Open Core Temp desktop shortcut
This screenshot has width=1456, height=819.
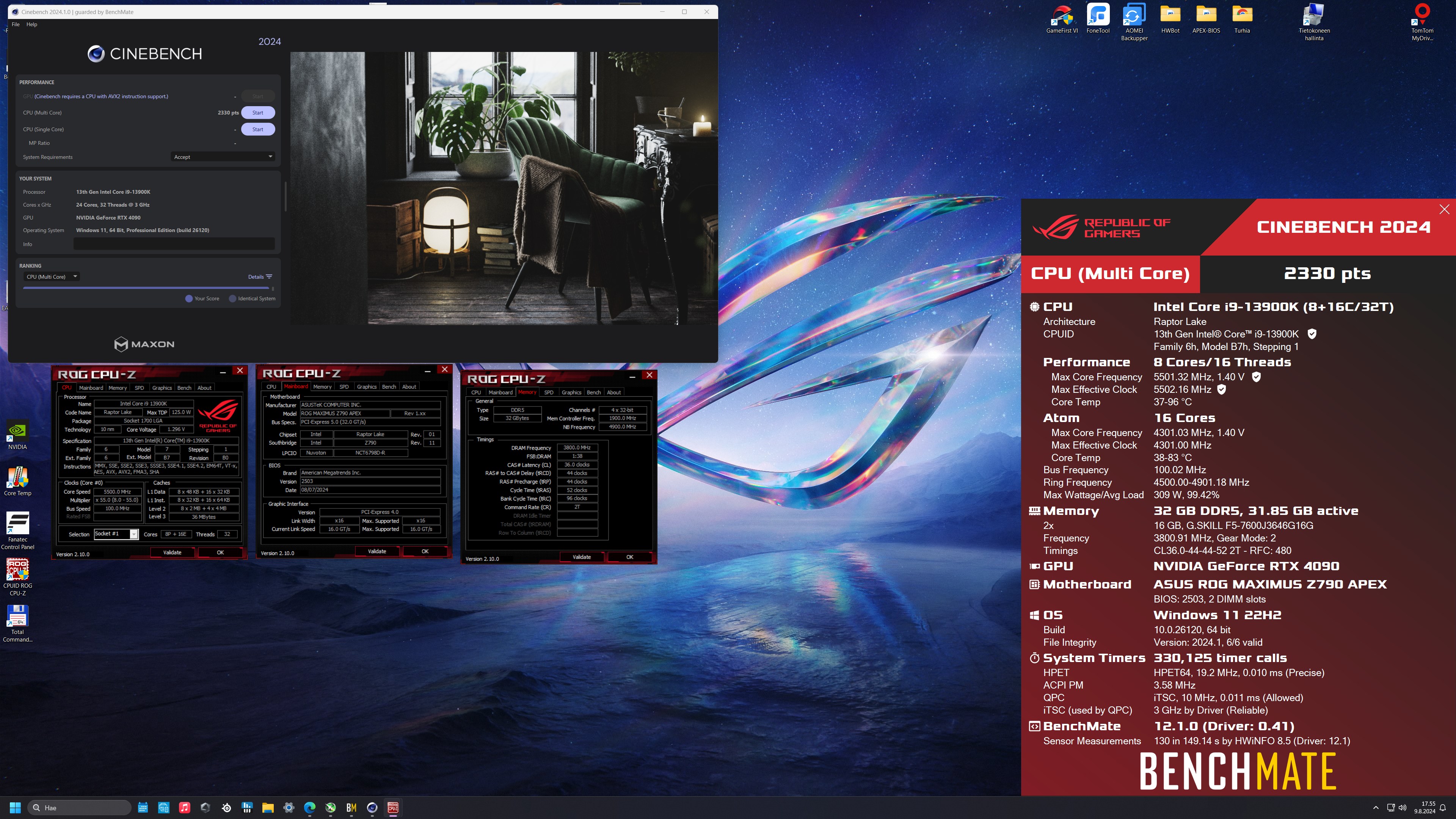tap(17, 481)
